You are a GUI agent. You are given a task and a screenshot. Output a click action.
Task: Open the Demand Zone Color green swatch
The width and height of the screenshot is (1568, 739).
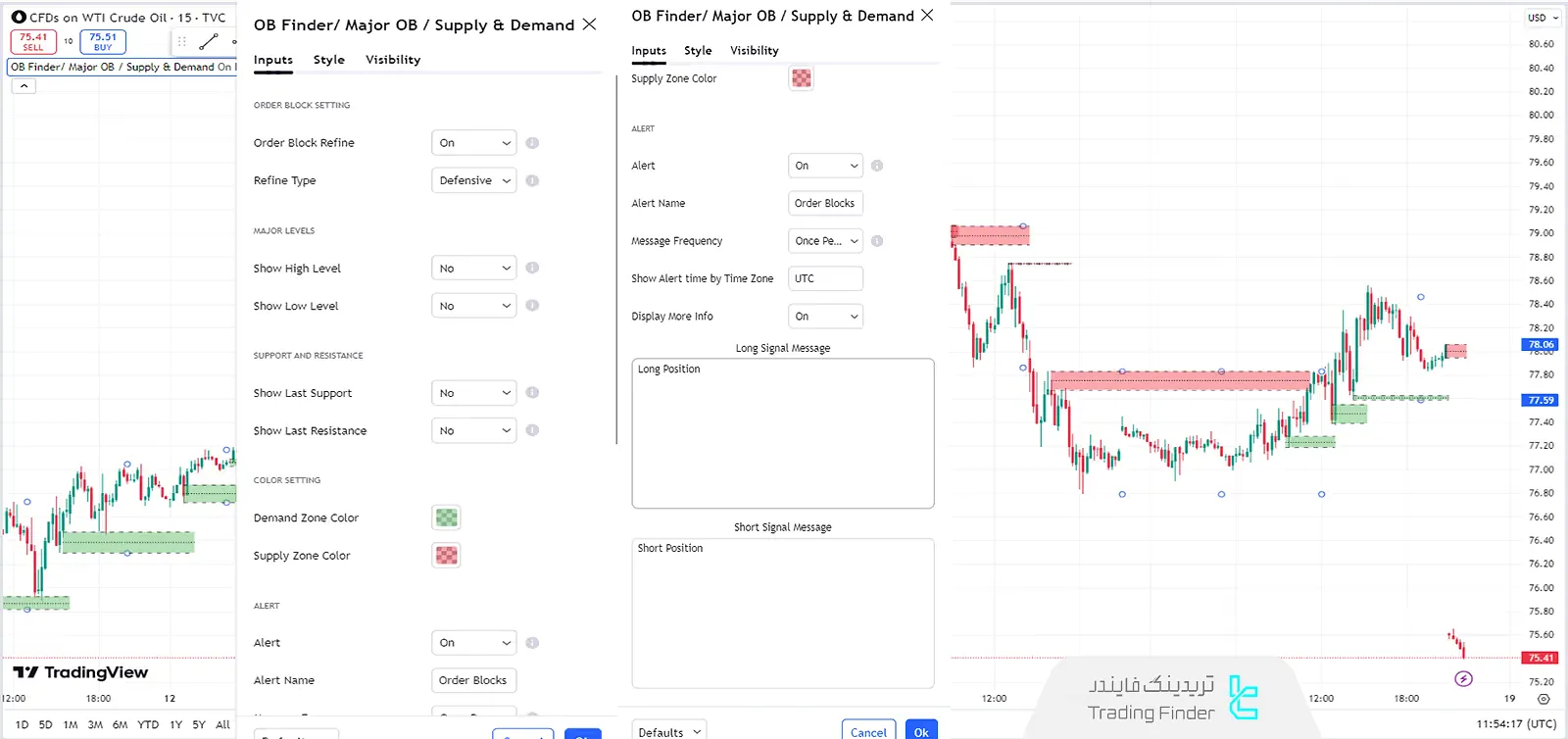coord(446,517)
